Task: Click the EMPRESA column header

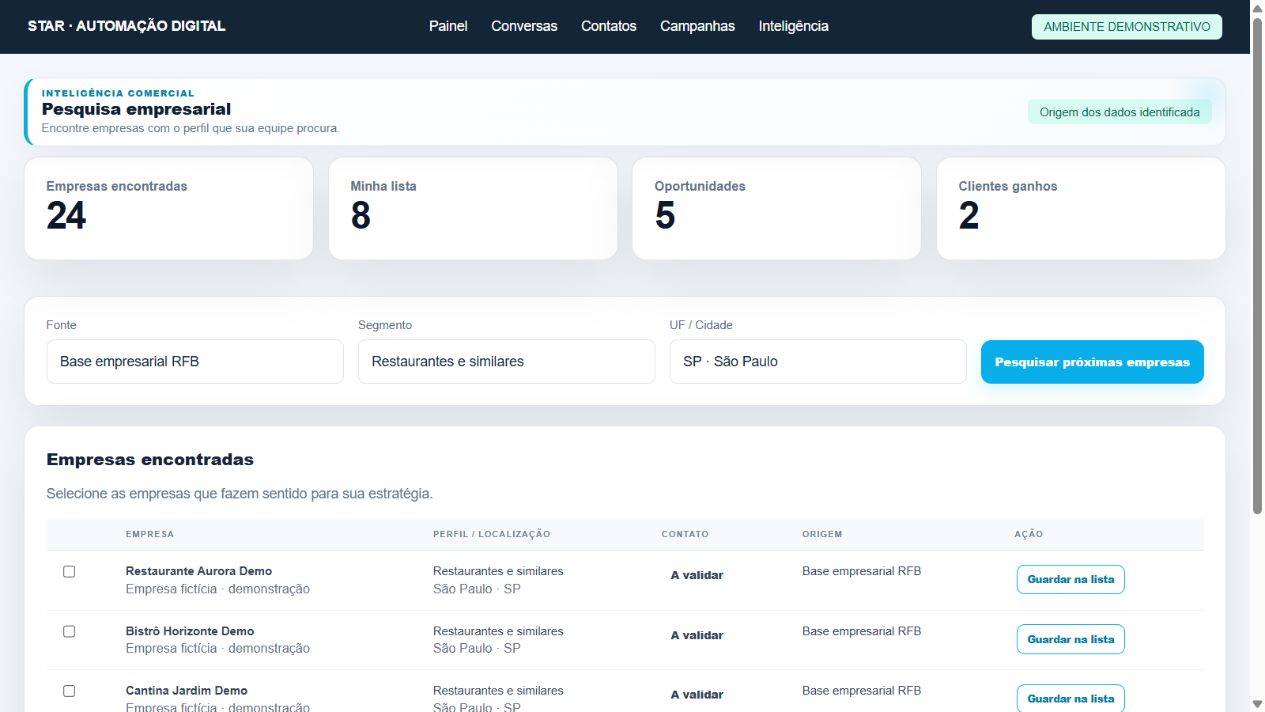Action: (150, 534)
